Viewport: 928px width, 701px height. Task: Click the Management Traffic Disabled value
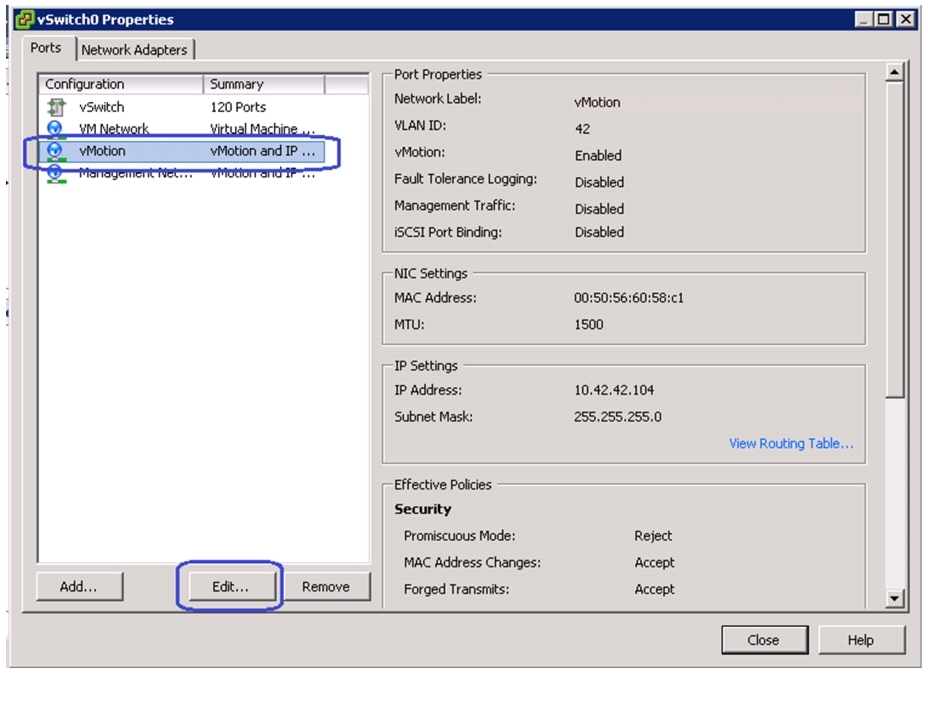tap(600, 209)
